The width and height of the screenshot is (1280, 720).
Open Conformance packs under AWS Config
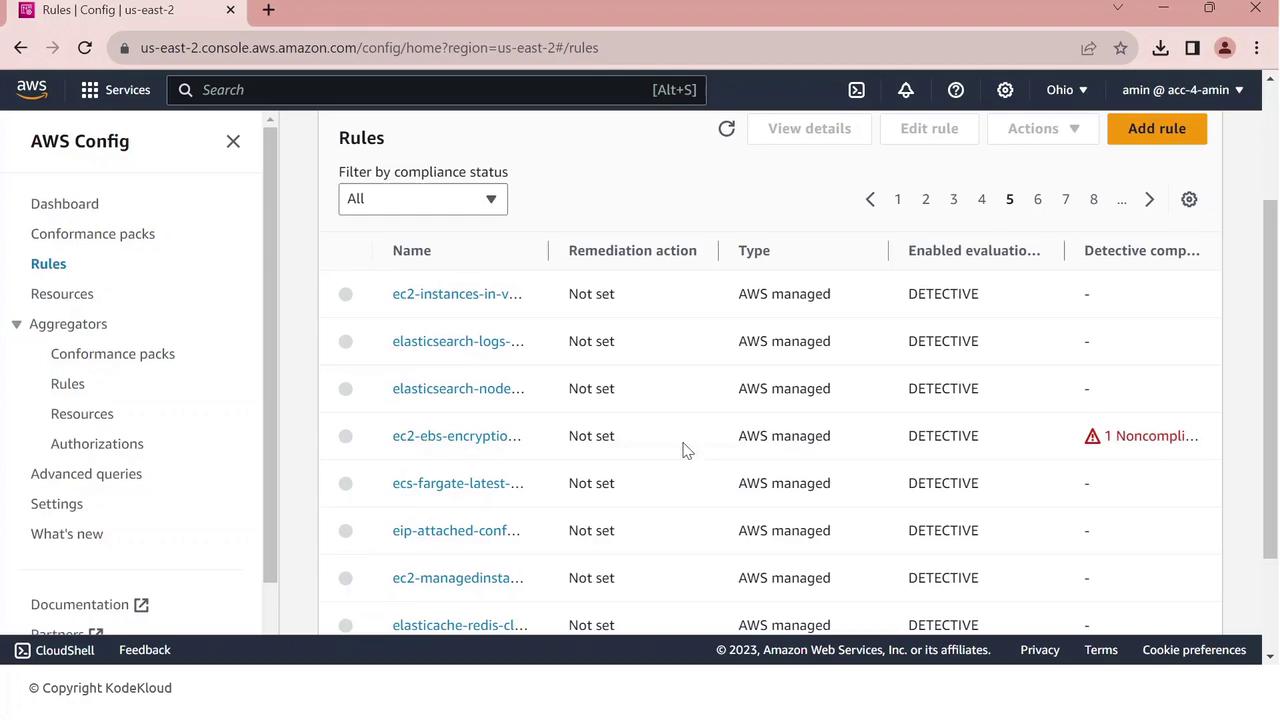pos(93,234)
